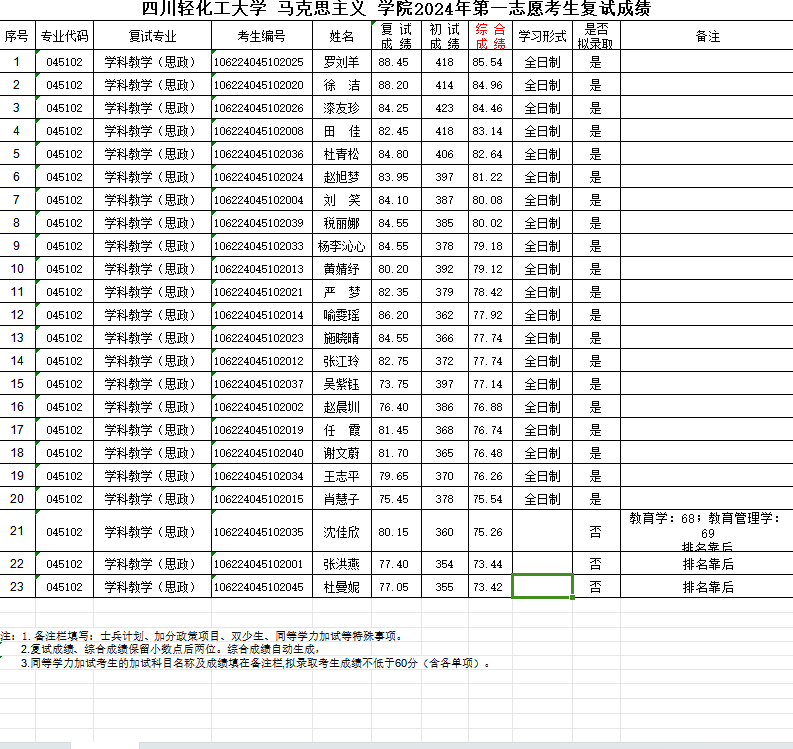Select the name cell 张洪燕
This screenshot has width=793, height=749.
342,564
